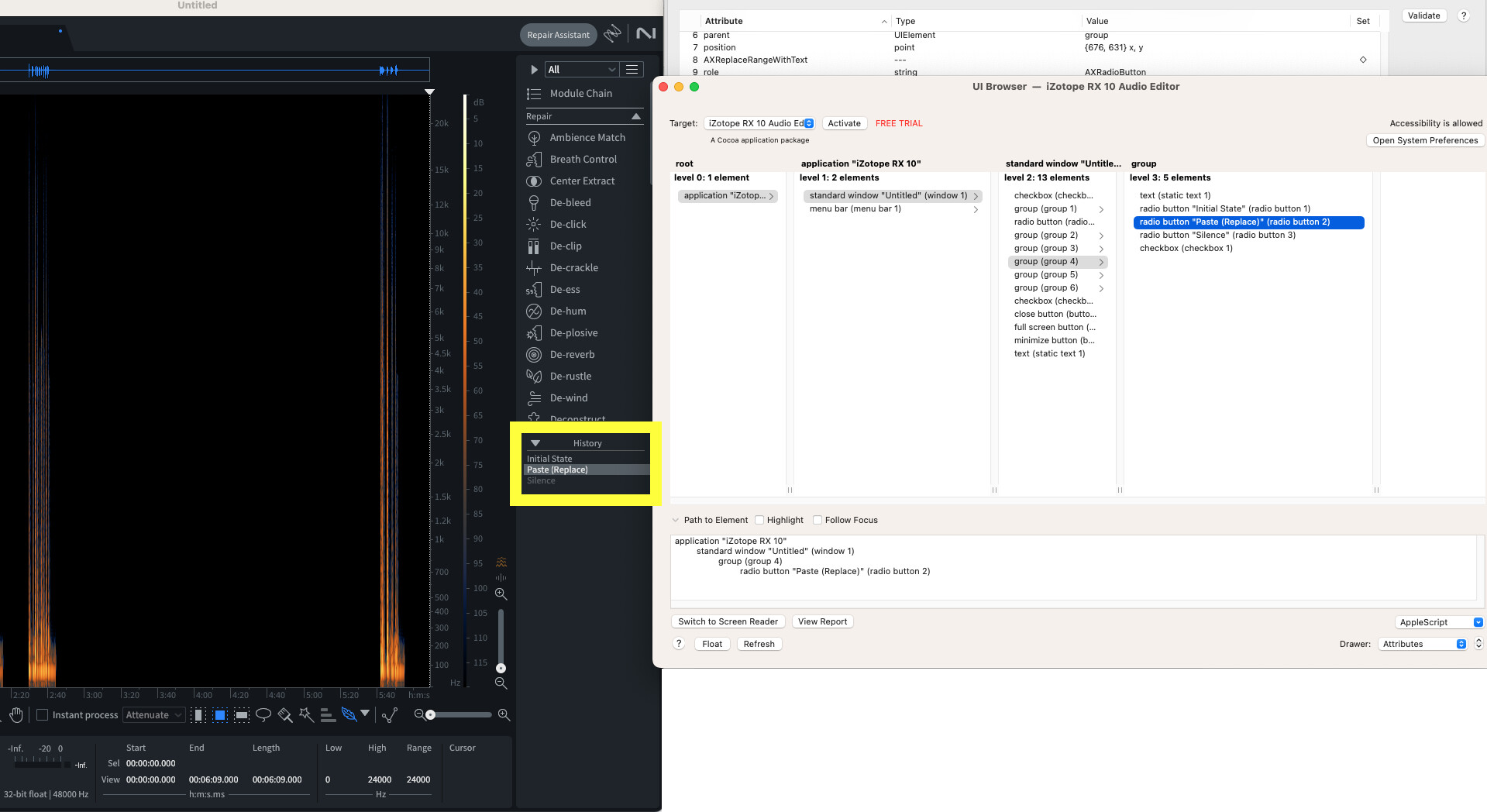1487x812 pixels.
Task: Enable Follow Focus checkbox
Action: (x=818, y=520)
